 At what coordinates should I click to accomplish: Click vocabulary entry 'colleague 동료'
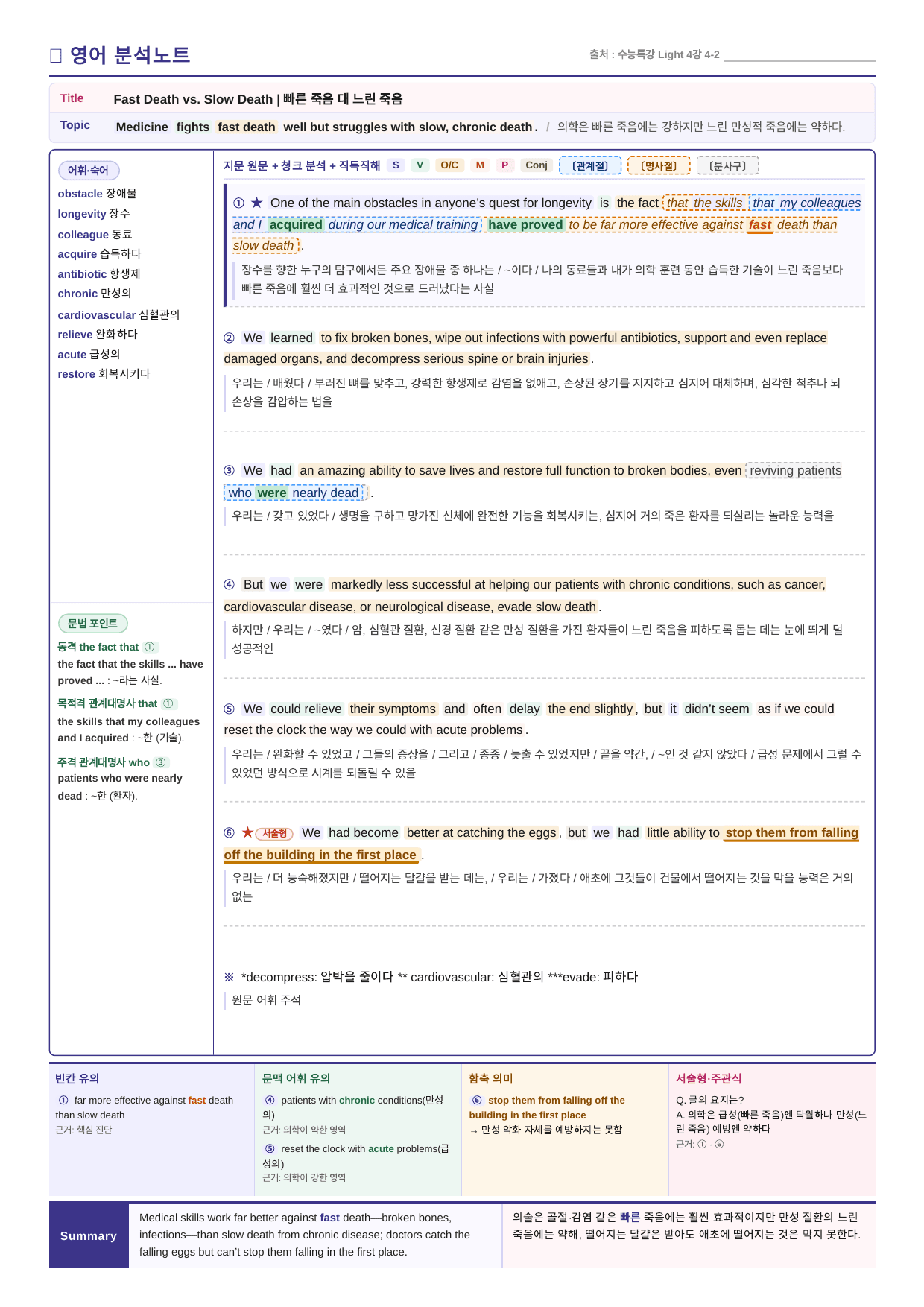tap(95, 235)
